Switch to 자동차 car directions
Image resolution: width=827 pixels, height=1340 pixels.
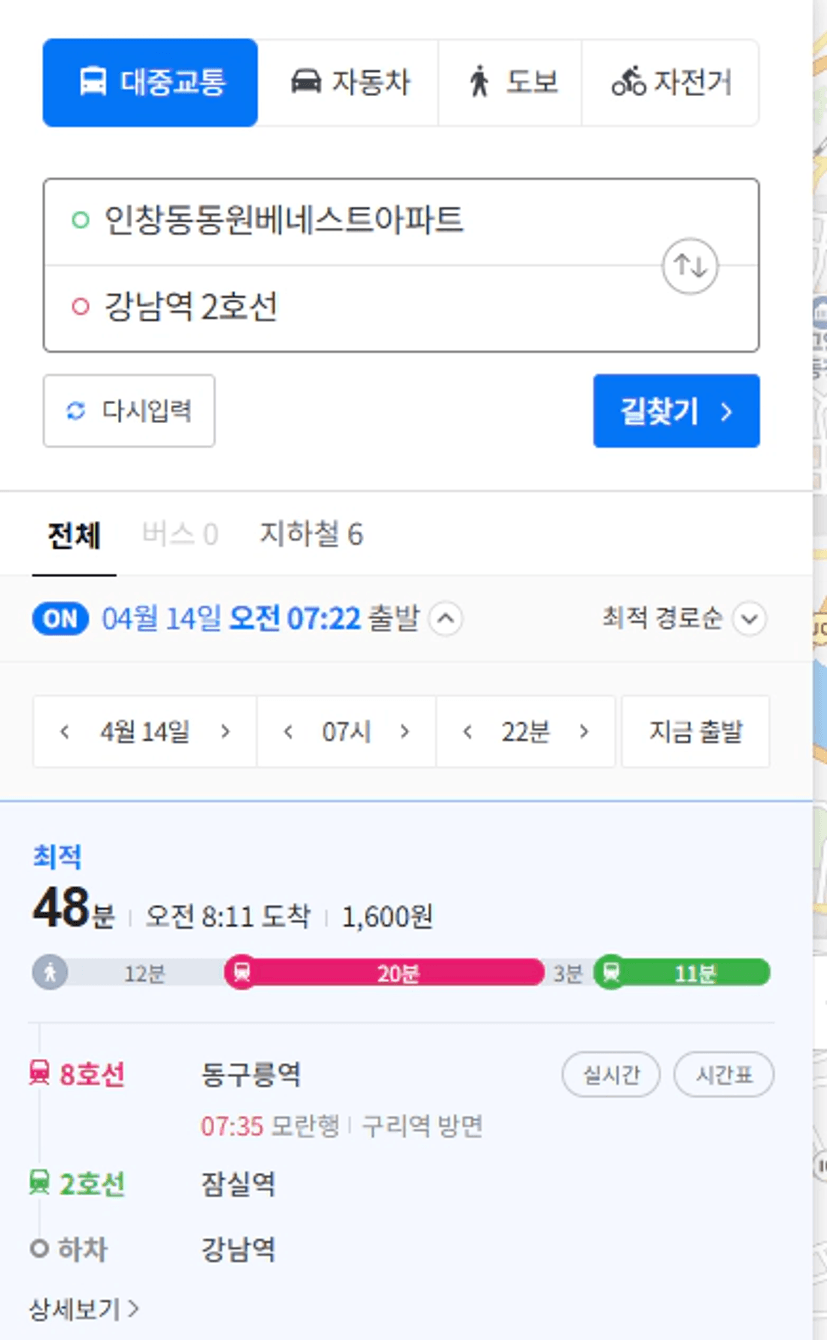(349, 82)
